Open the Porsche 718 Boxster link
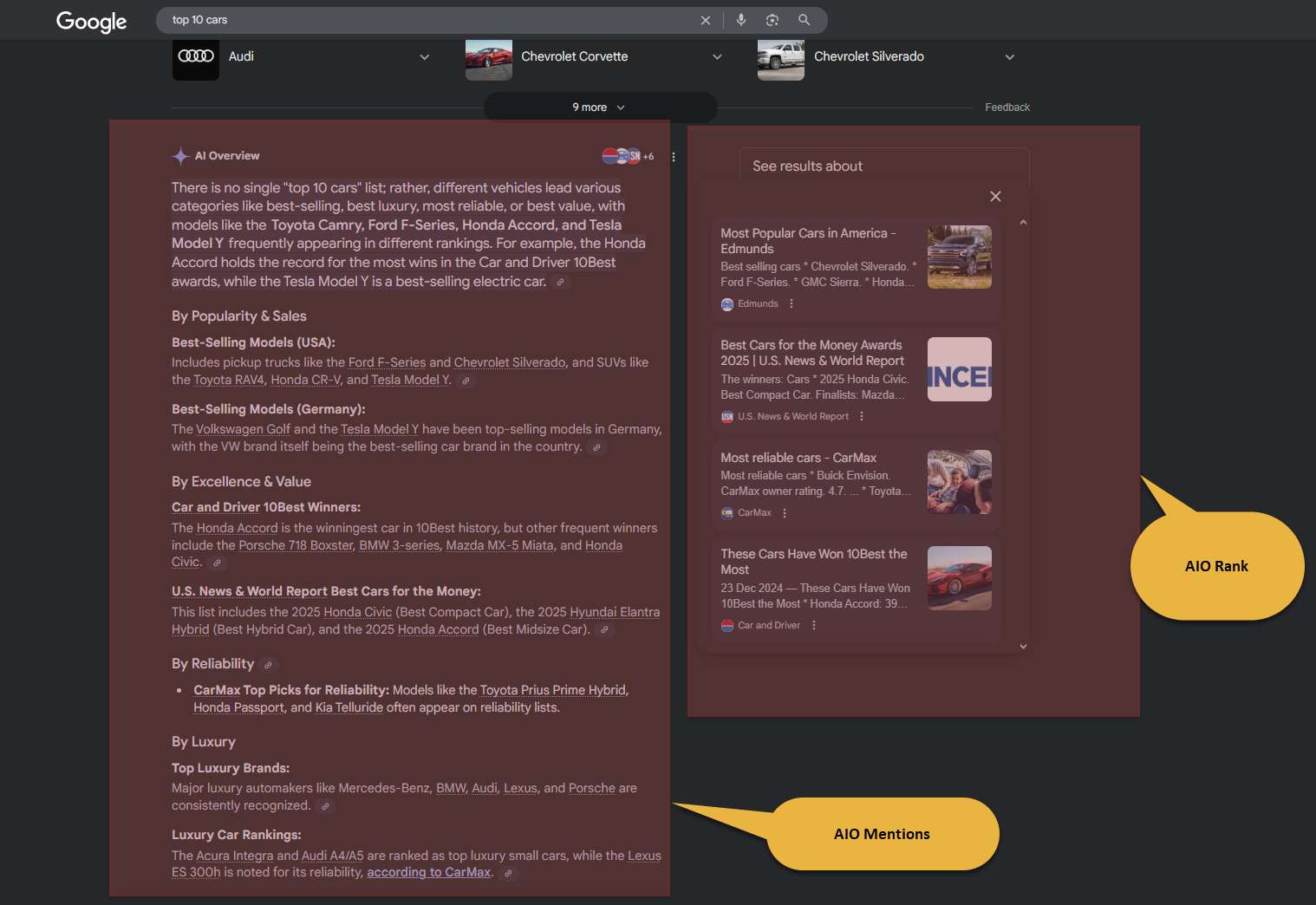This screenshot has width=1316, height=905. [x=296, y=545]
